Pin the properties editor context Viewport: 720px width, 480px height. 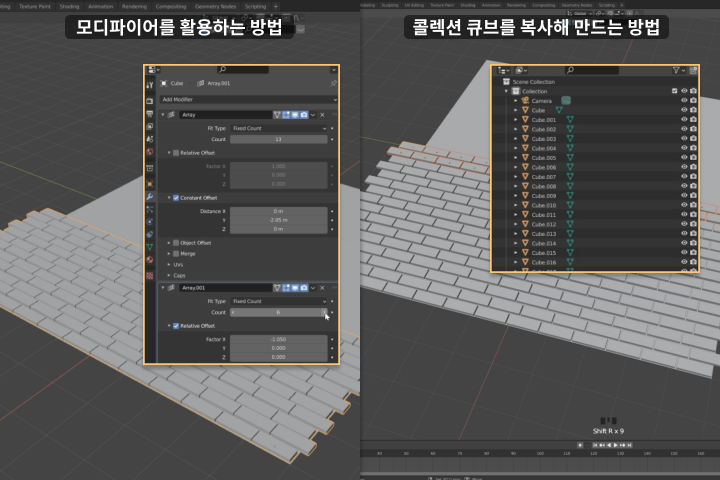[333, 83]
